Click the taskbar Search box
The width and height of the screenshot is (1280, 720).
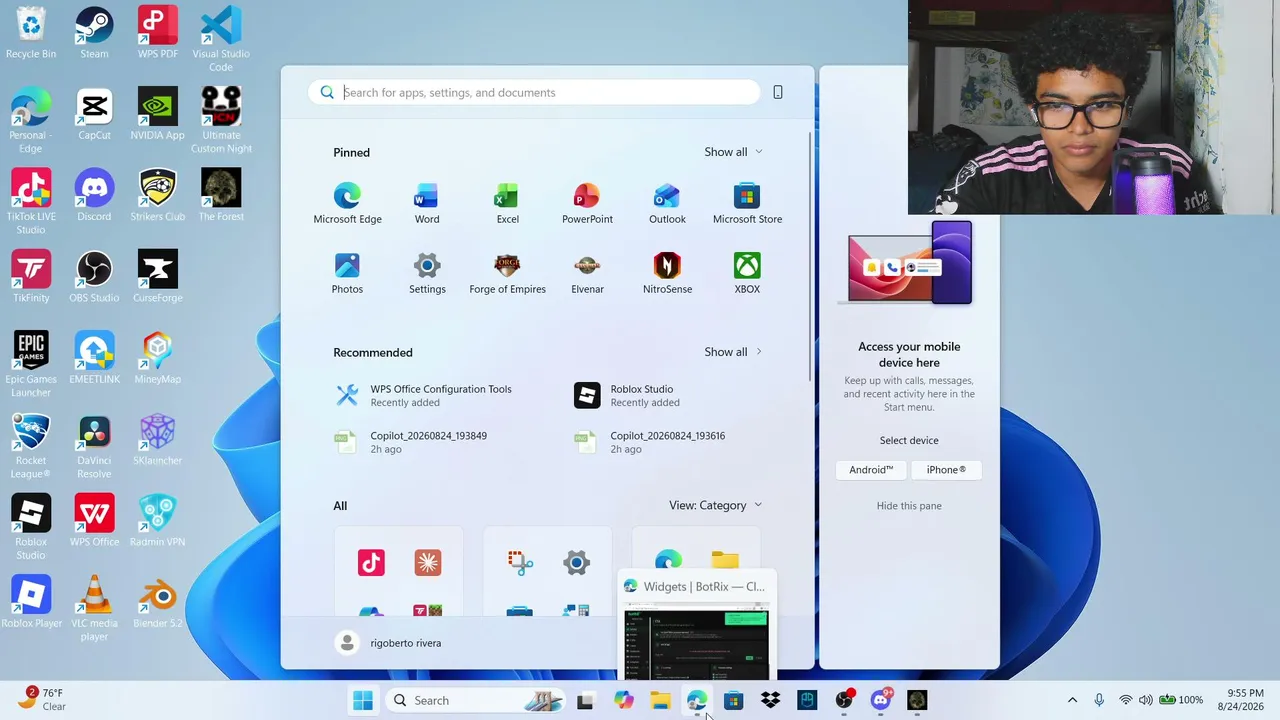pyautogui.click(x=476, y=700)
